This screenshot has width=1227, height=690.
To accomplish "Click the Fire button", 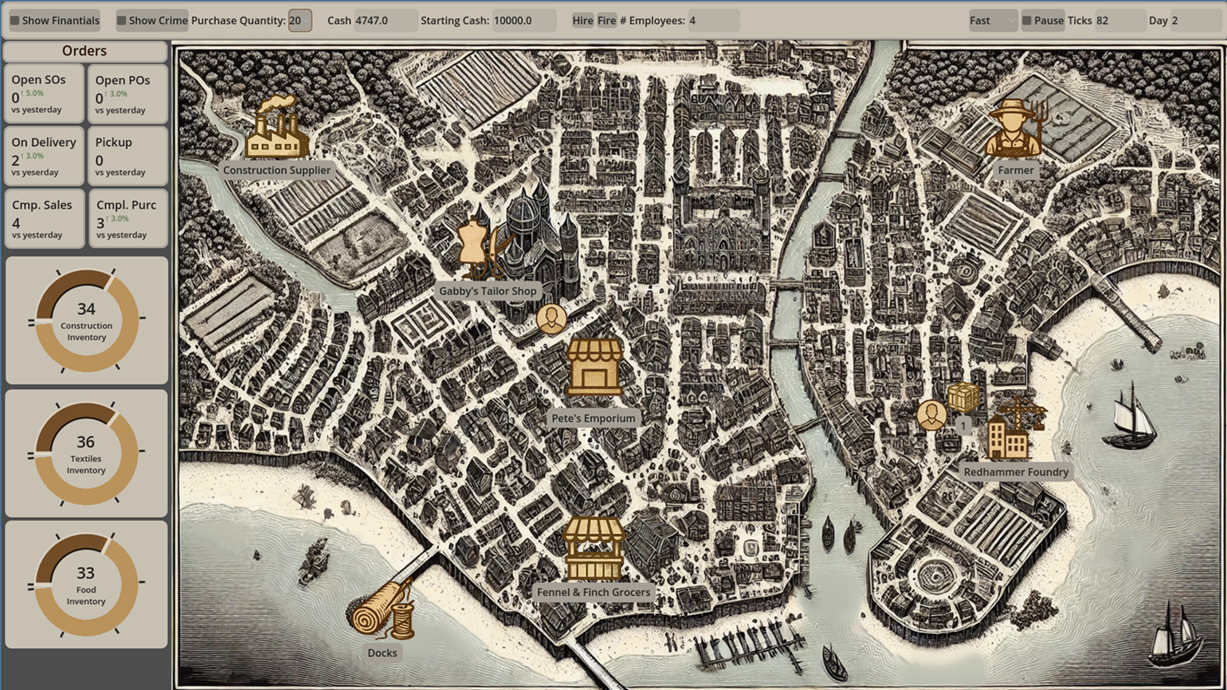I will (x=607, y=20).
